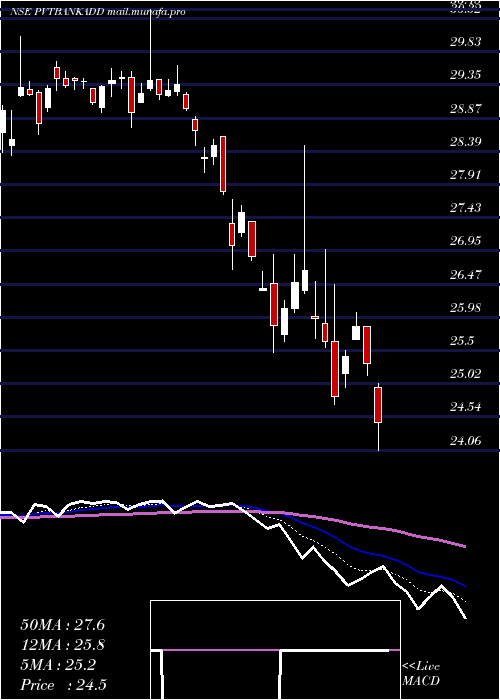Click the tall-wick candle reaching 28.39
This screenshot has width=500, height=700.
coord(305,280)
